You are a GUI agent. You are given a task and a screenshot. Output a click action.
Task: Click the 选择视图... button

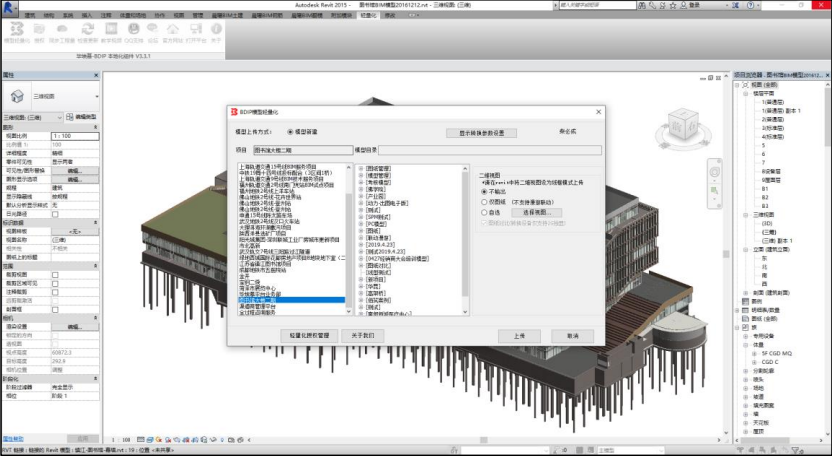(536, 212)
